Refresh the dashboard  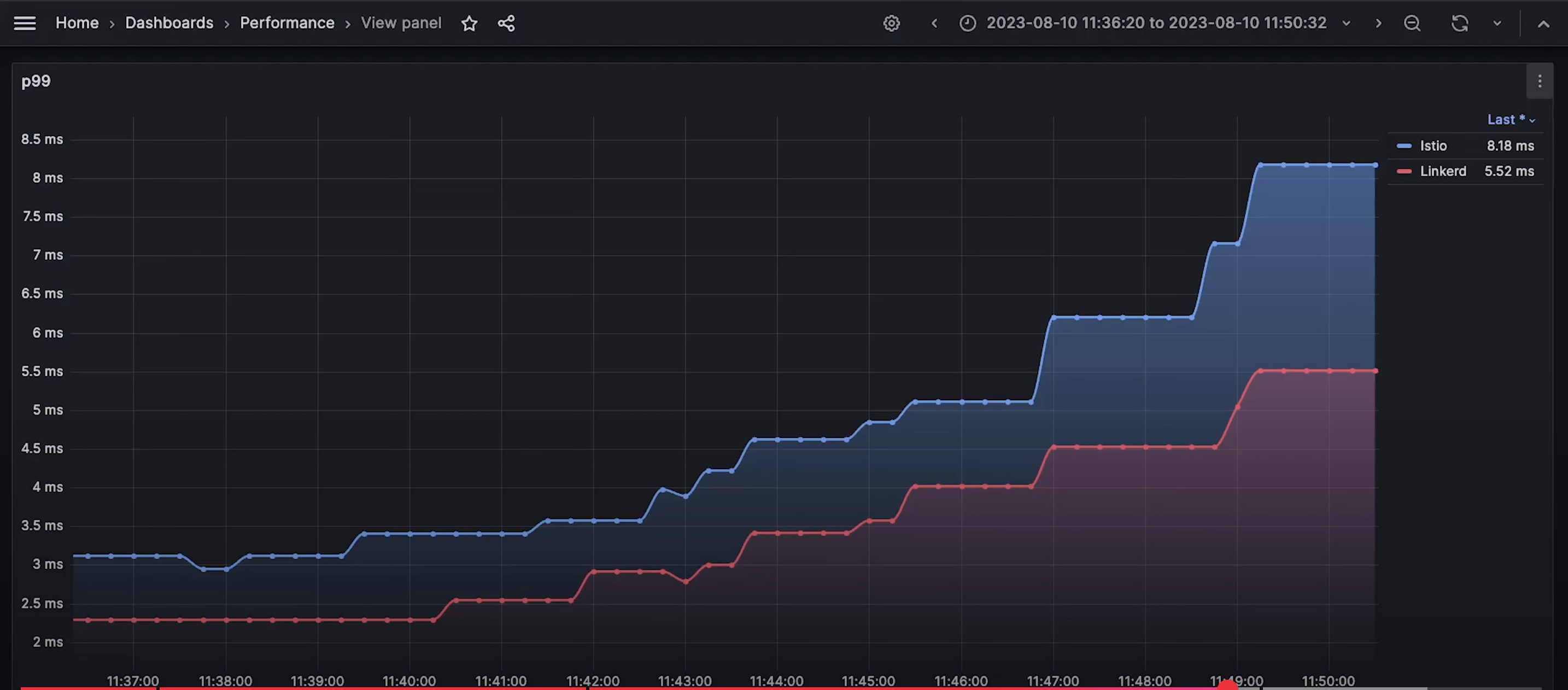(1459, 23)
